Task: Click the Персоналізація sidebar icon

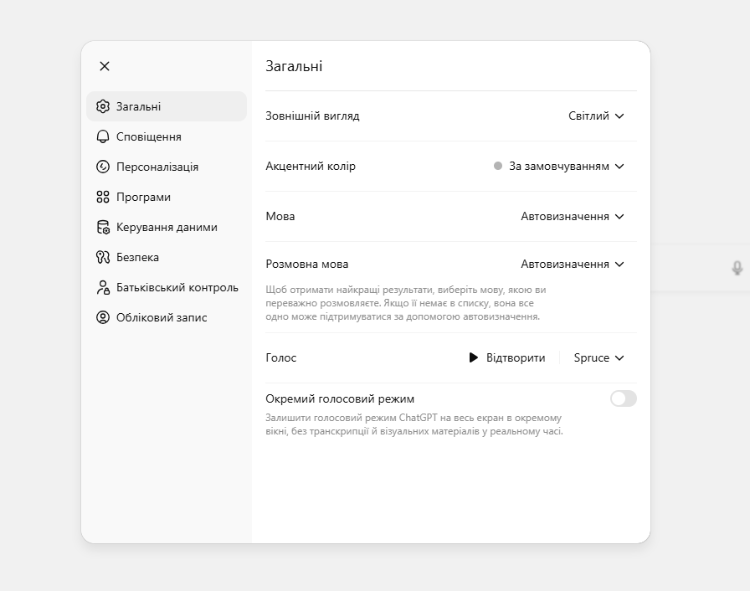Action: tap(102, 167)
